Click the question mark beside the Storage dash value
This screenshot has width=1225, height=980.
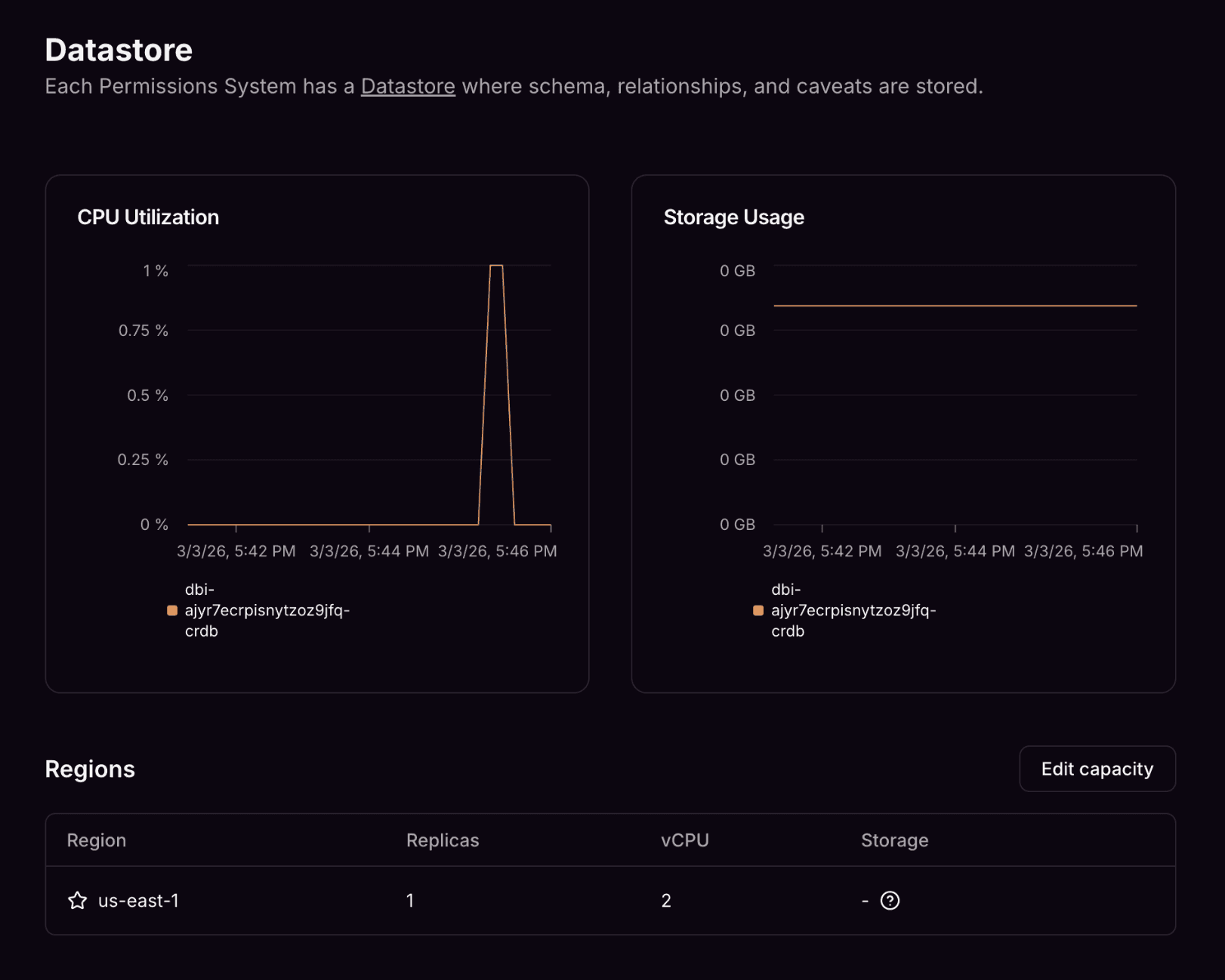tap(891, 900)
